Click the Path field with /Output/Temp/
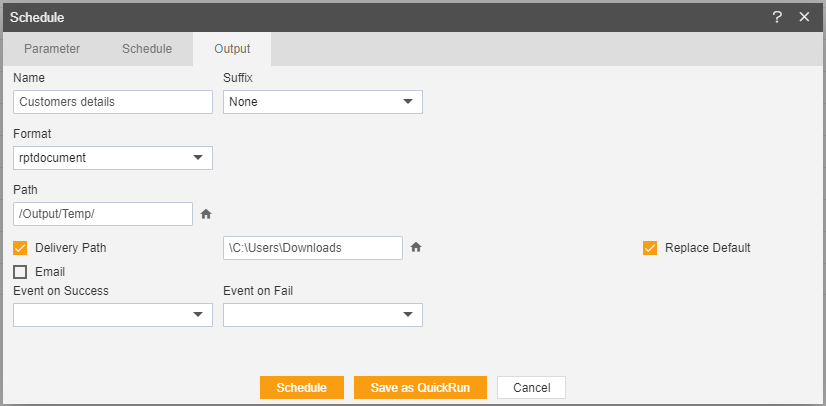 [x=103, y=214]
